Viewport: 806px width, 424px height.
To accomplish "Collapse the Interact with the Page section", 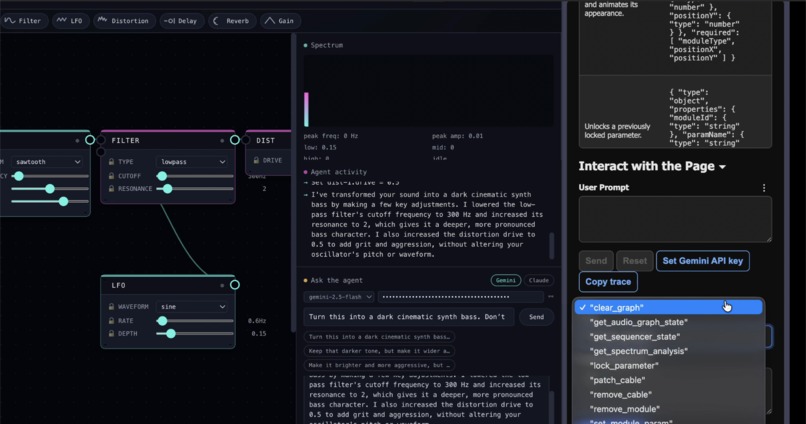I will [x=652, y=166].
